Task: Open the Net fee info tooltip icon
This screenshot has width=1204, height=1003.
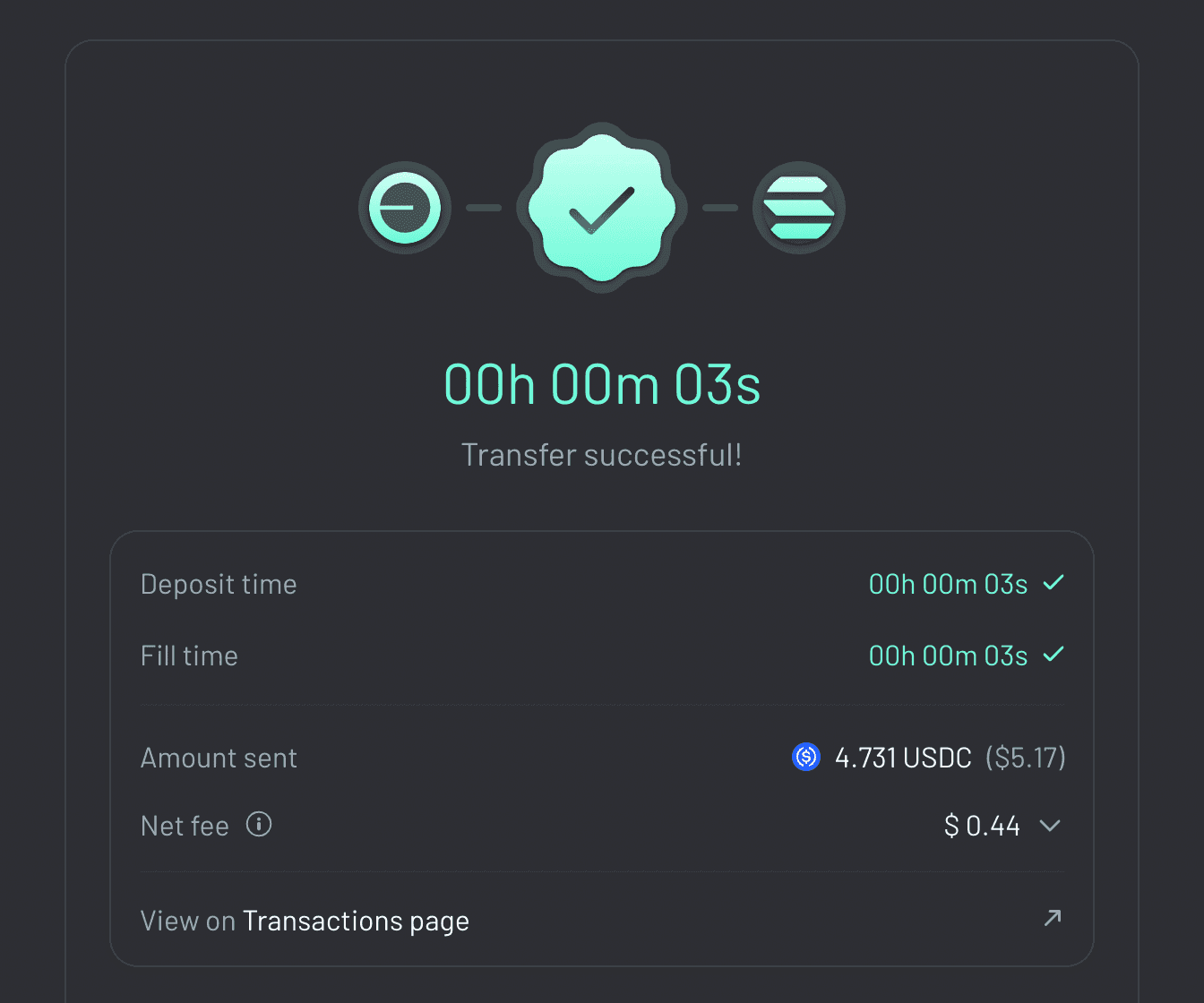Action: tap(259, 824)
